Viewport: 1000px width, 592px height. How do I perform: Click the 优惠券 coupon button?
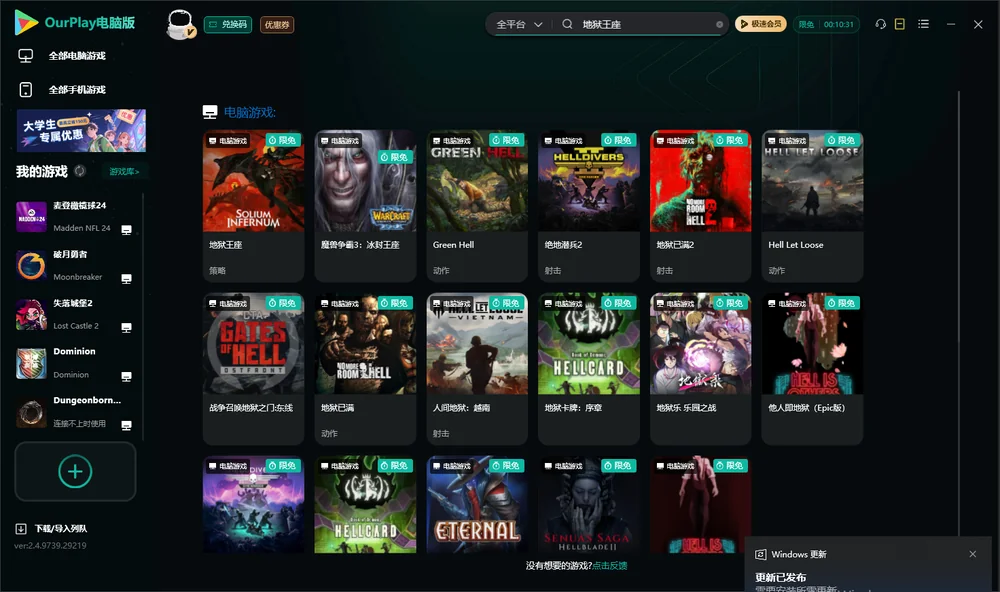coord(277,24)
